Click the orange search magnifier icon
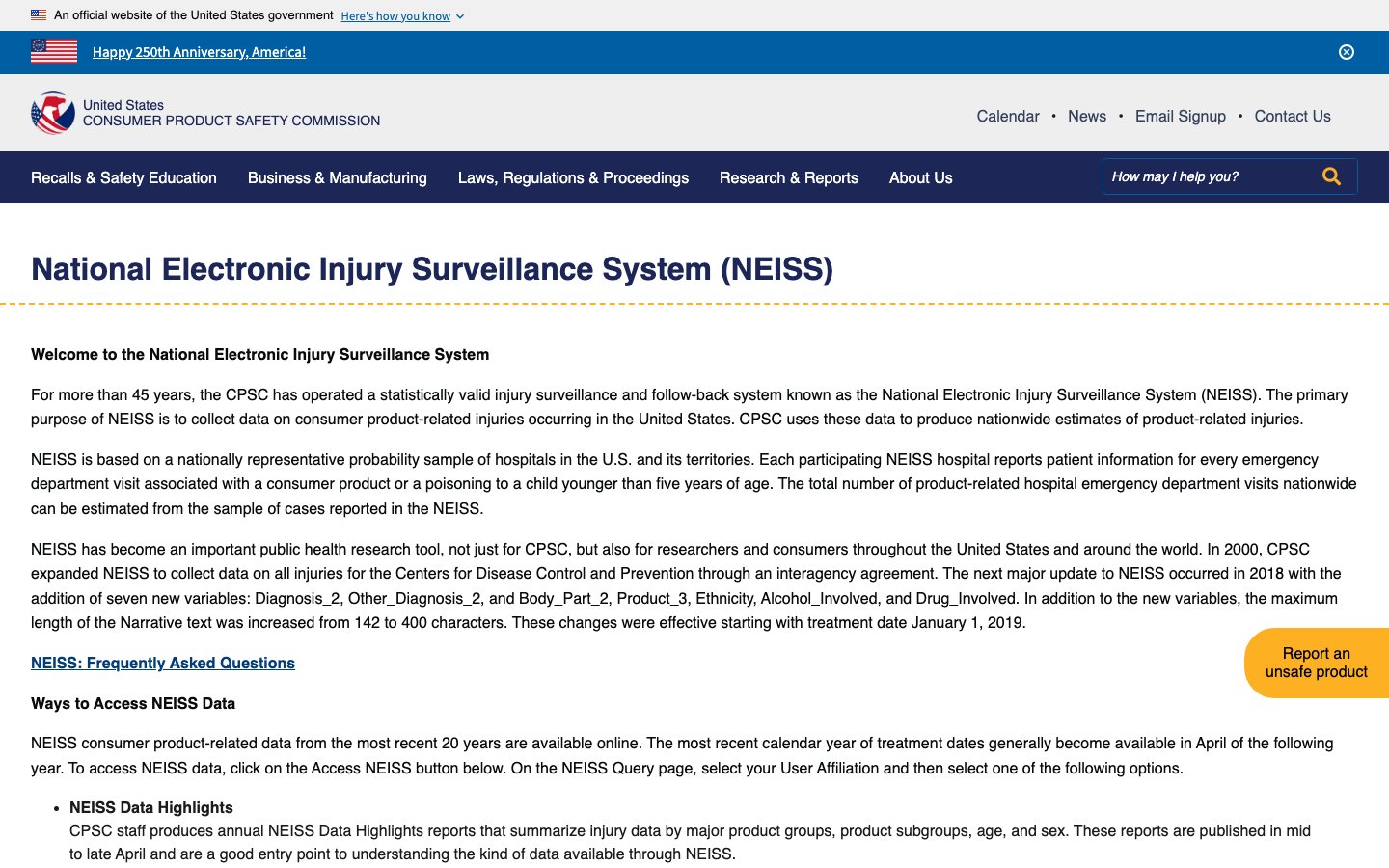 coord(1331,176)
